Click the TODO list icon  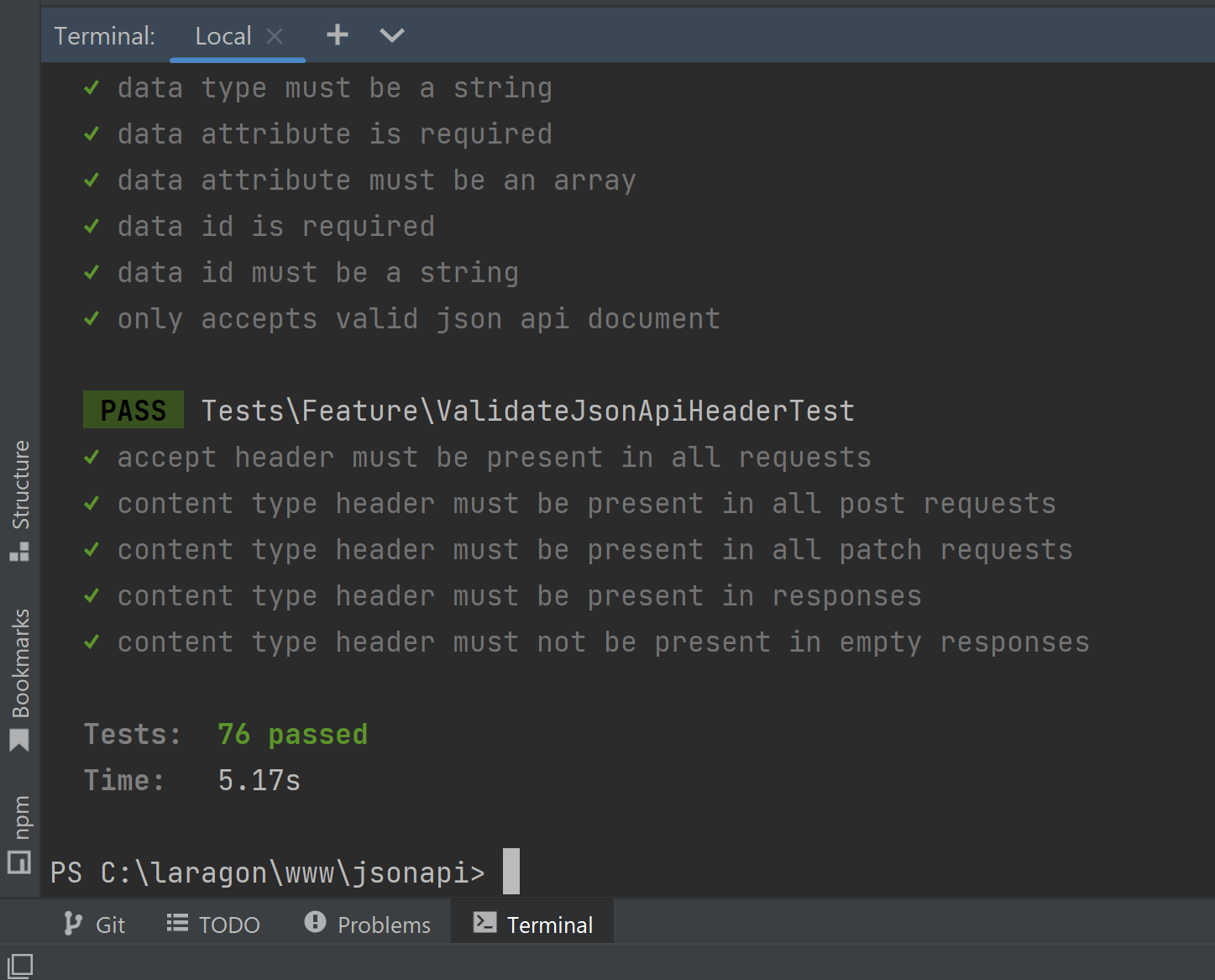177,923
